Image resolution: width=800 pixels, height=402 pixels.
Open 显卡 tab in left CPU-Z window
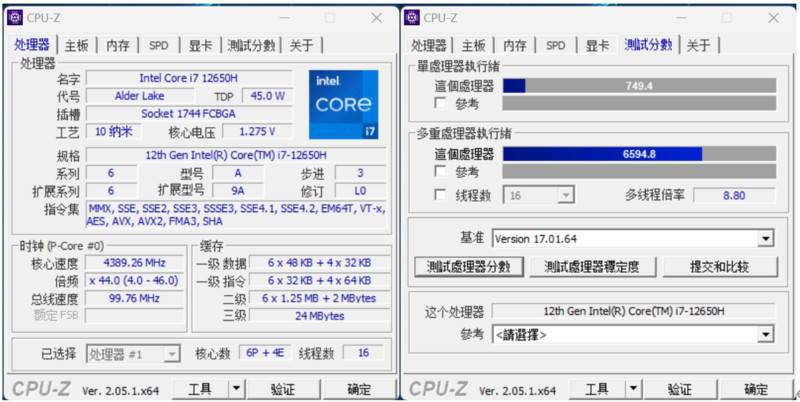(201, 45)
